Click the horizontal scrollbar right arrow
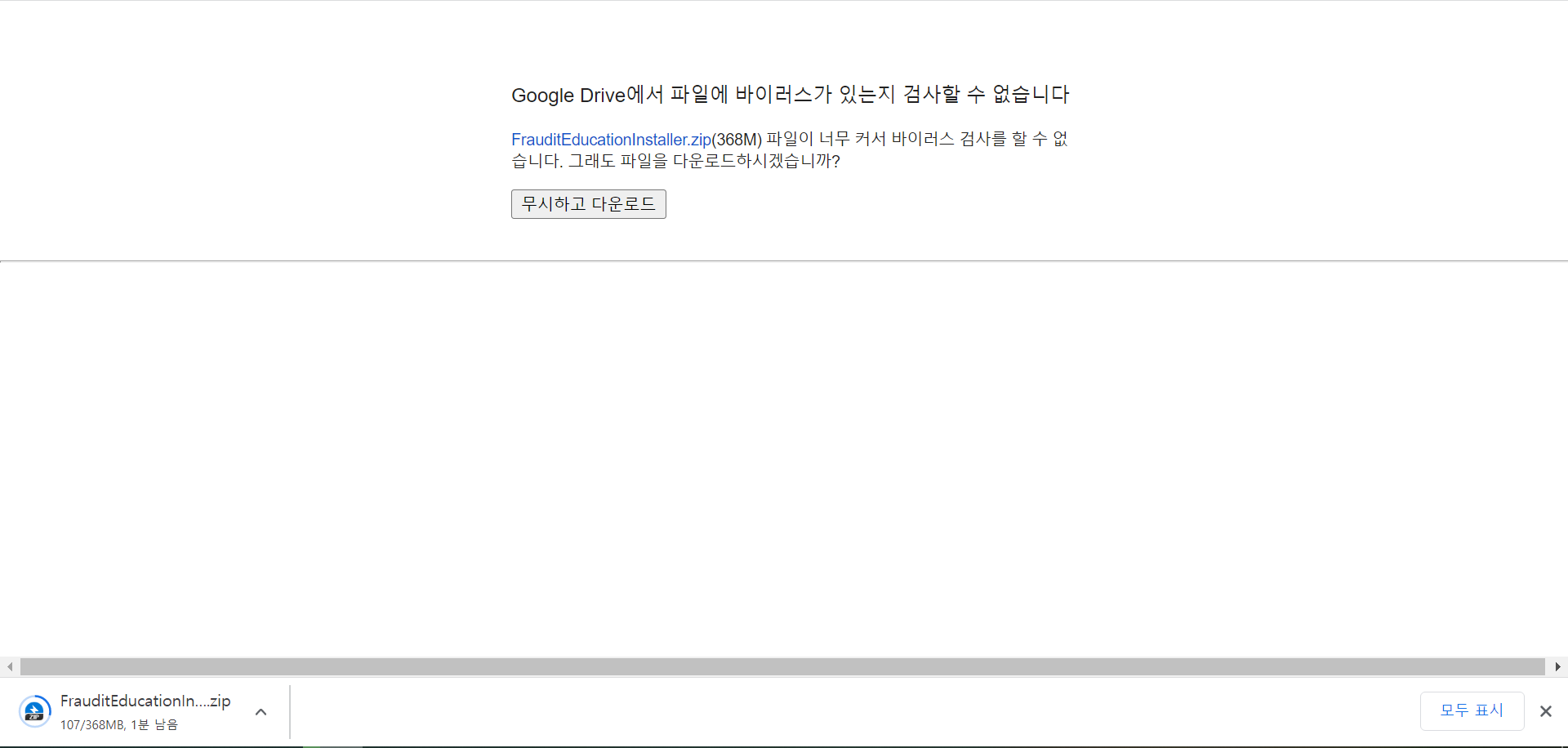 (1557, 667)
